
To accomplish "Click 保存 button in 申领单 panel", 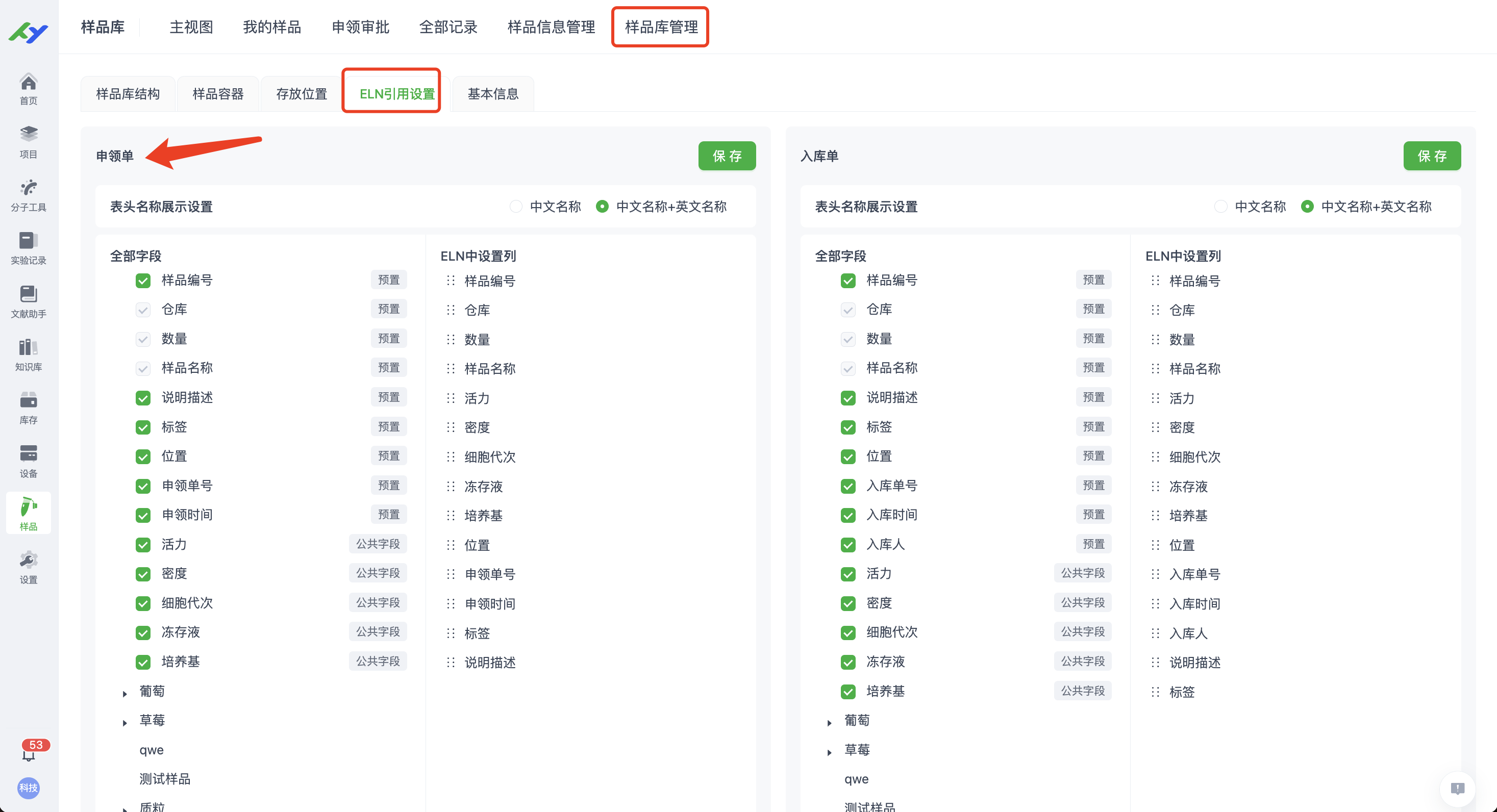I will pyautogui.click(x=727, y=156).
